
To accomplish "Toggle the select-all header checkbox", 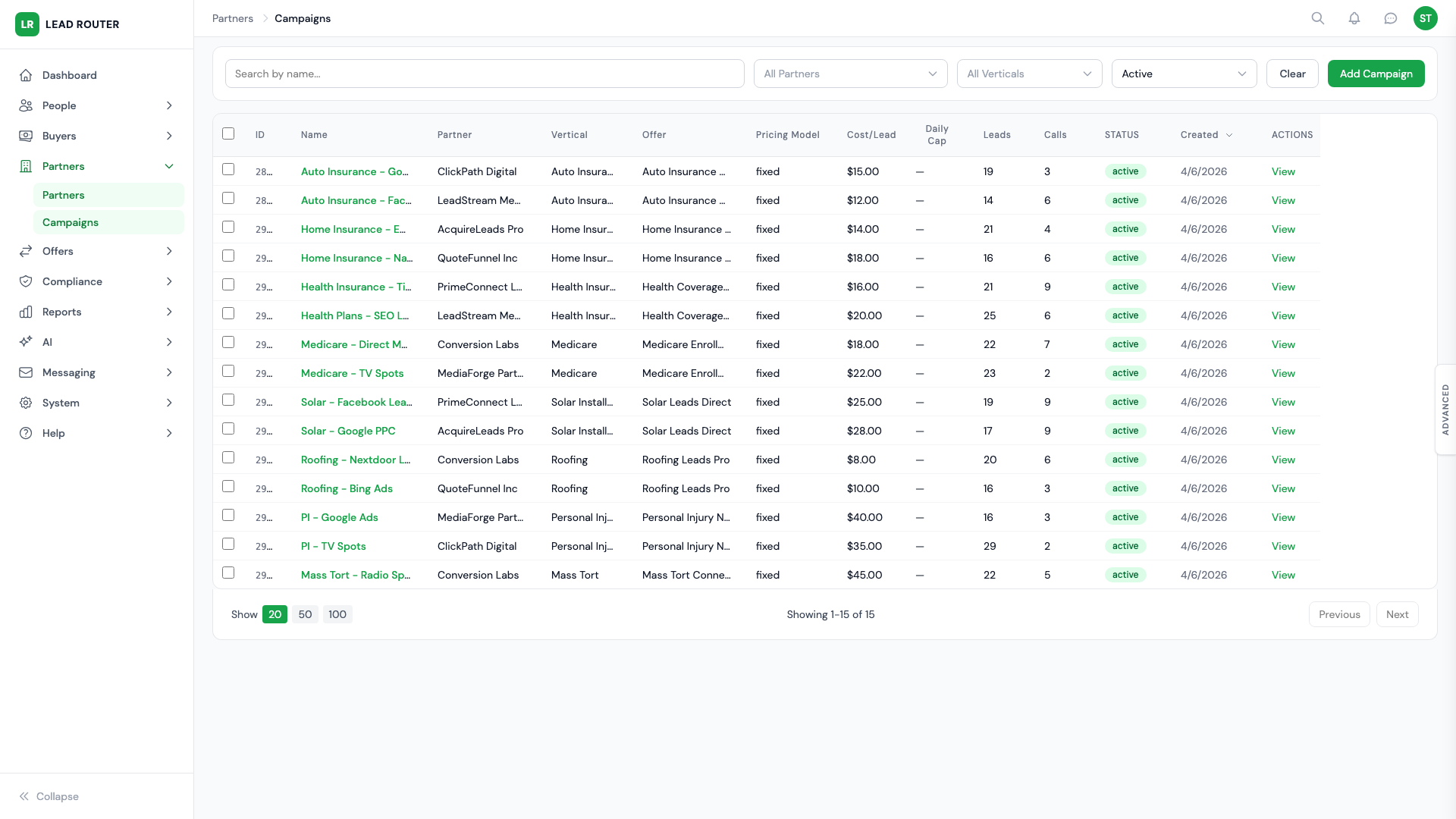I will coord(228,133).
